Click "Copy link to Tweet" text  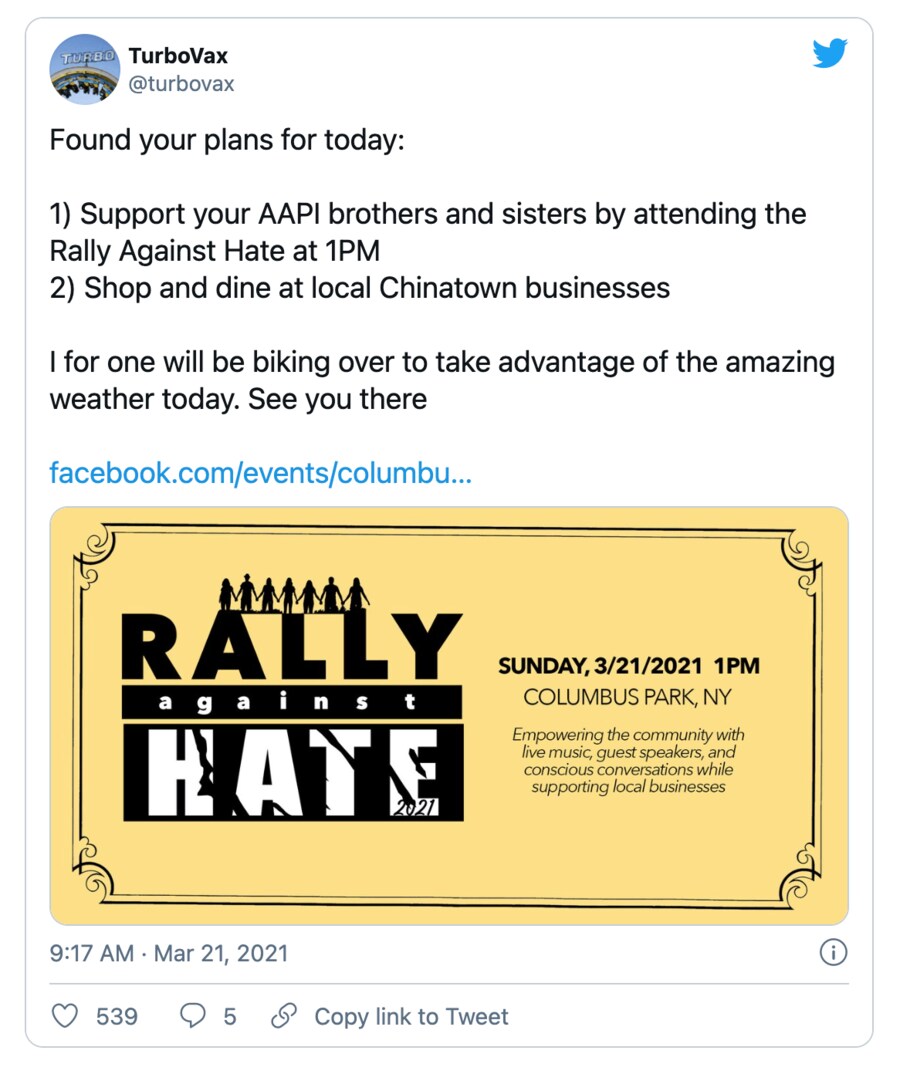point(411,1016)
